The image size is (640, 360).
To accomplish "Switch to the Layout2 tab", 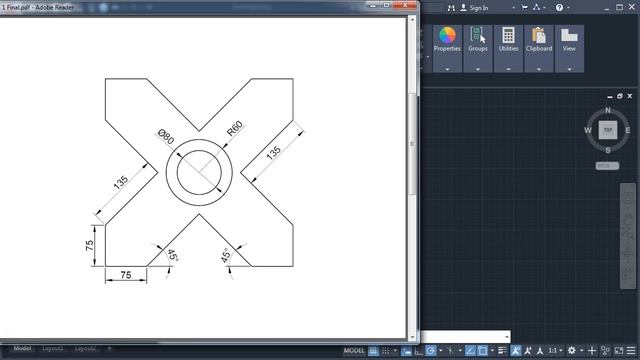I will coord(85,349).
